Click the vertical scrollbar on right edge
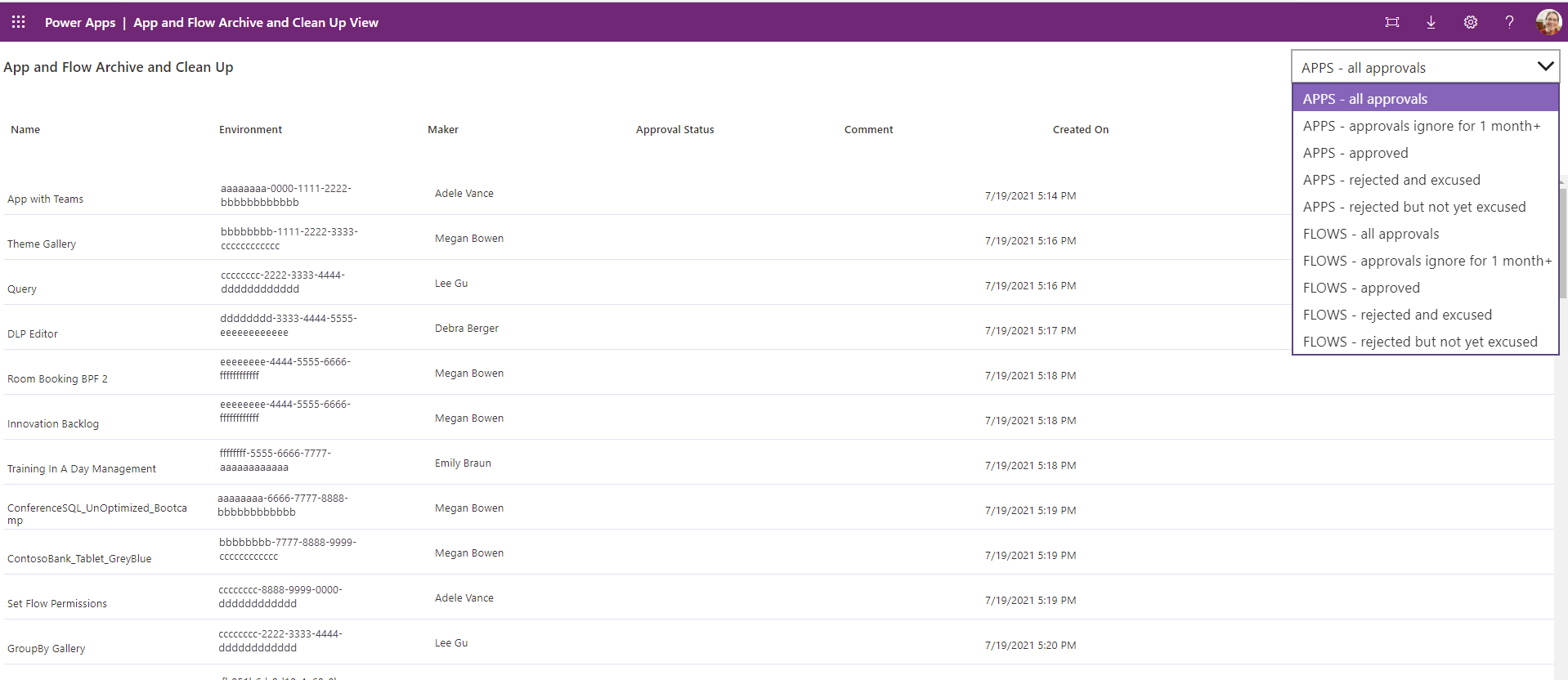 [x=1562, y=245]
